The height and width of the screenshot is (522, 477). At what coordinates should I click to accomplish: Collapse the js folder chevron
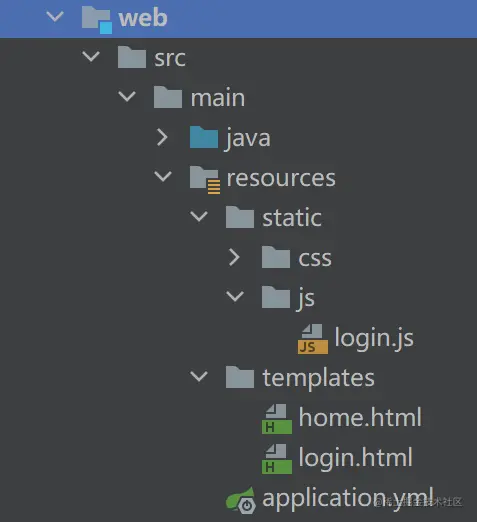(x=235, y=297)
